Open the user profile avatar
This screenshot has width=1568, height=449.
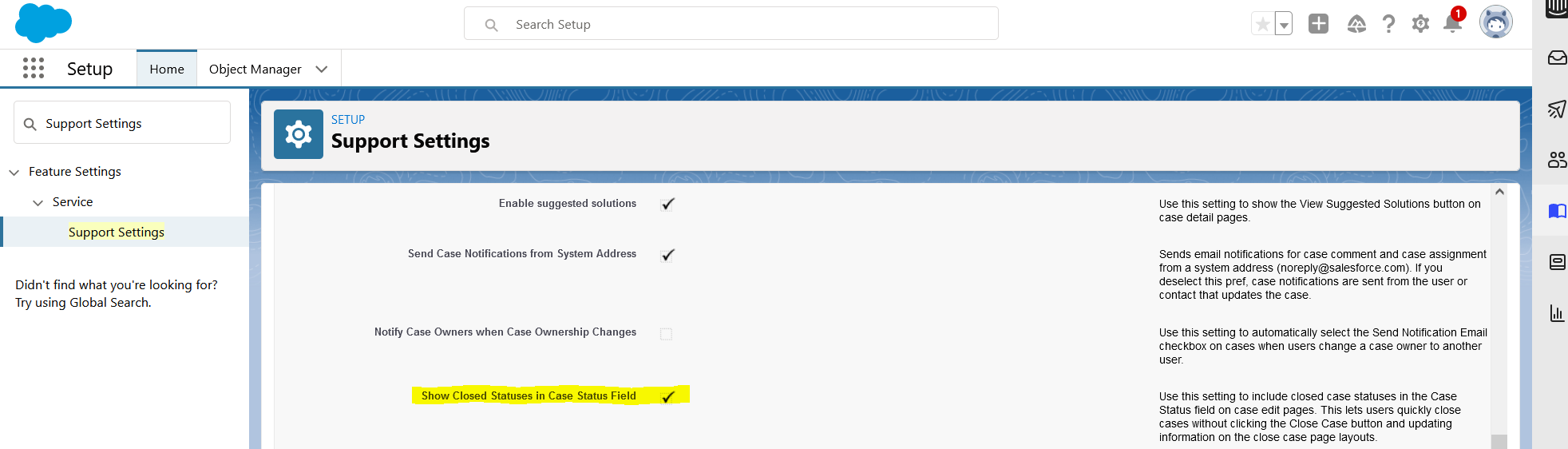[x=1495, y=22]
